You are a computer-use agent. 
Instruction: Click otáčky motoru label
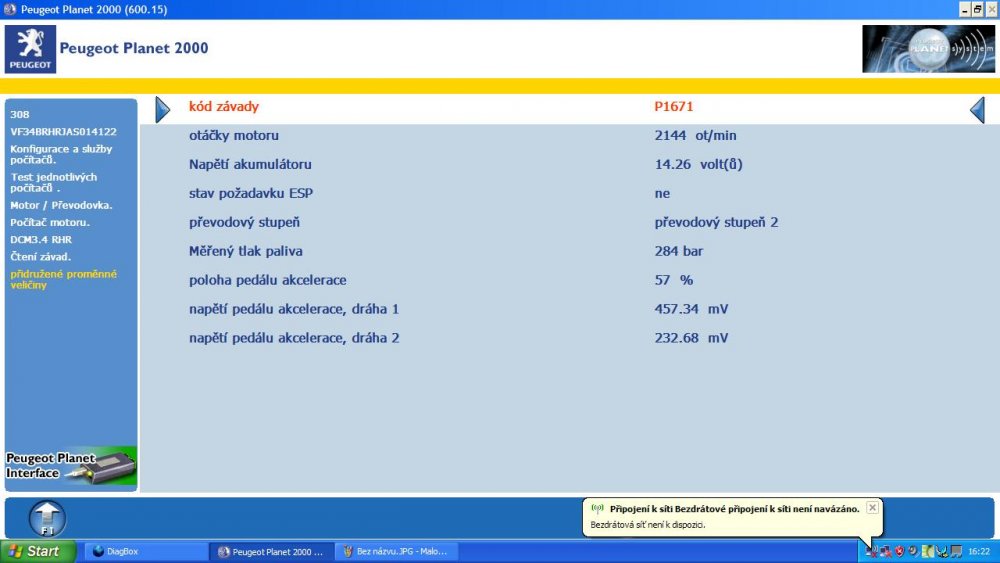tap(233, 135)
